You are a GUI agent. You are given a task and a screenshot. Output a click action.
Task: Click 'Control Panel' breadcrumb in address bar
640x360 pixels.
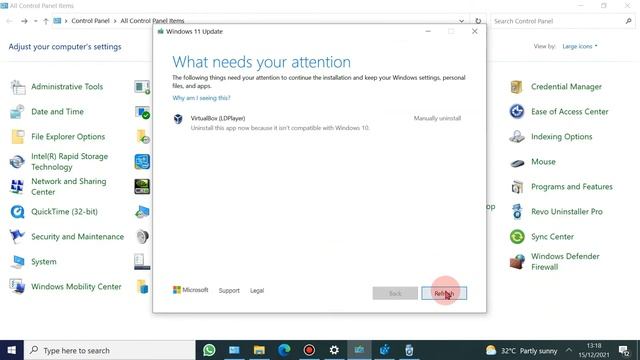tap(90, 21)
